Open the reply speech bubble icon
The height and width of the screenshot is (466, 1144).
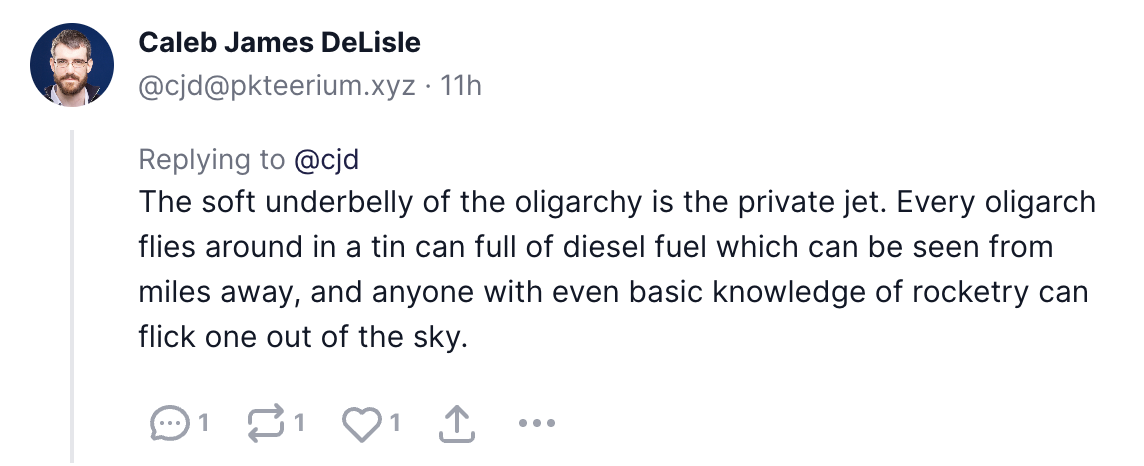pos(169,424)
